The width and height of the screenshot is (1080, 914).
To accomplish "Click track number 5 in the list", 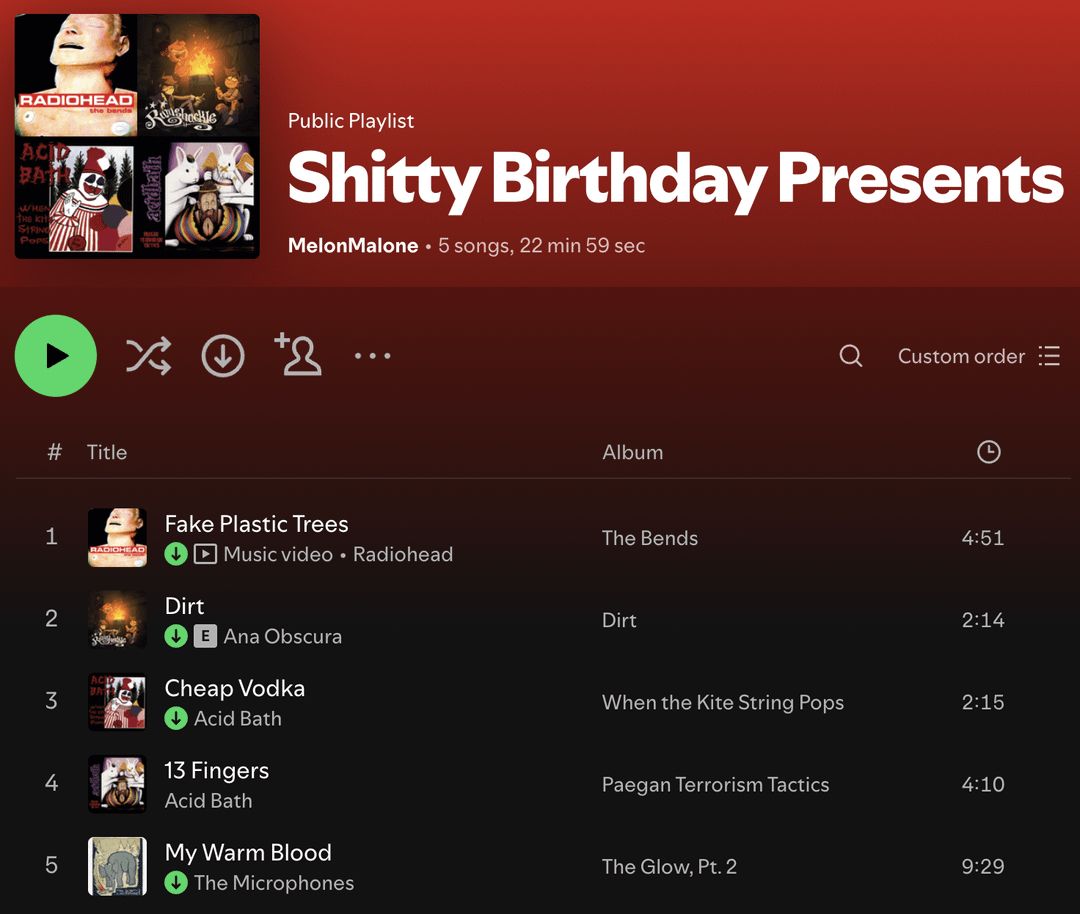I will 52,865.
